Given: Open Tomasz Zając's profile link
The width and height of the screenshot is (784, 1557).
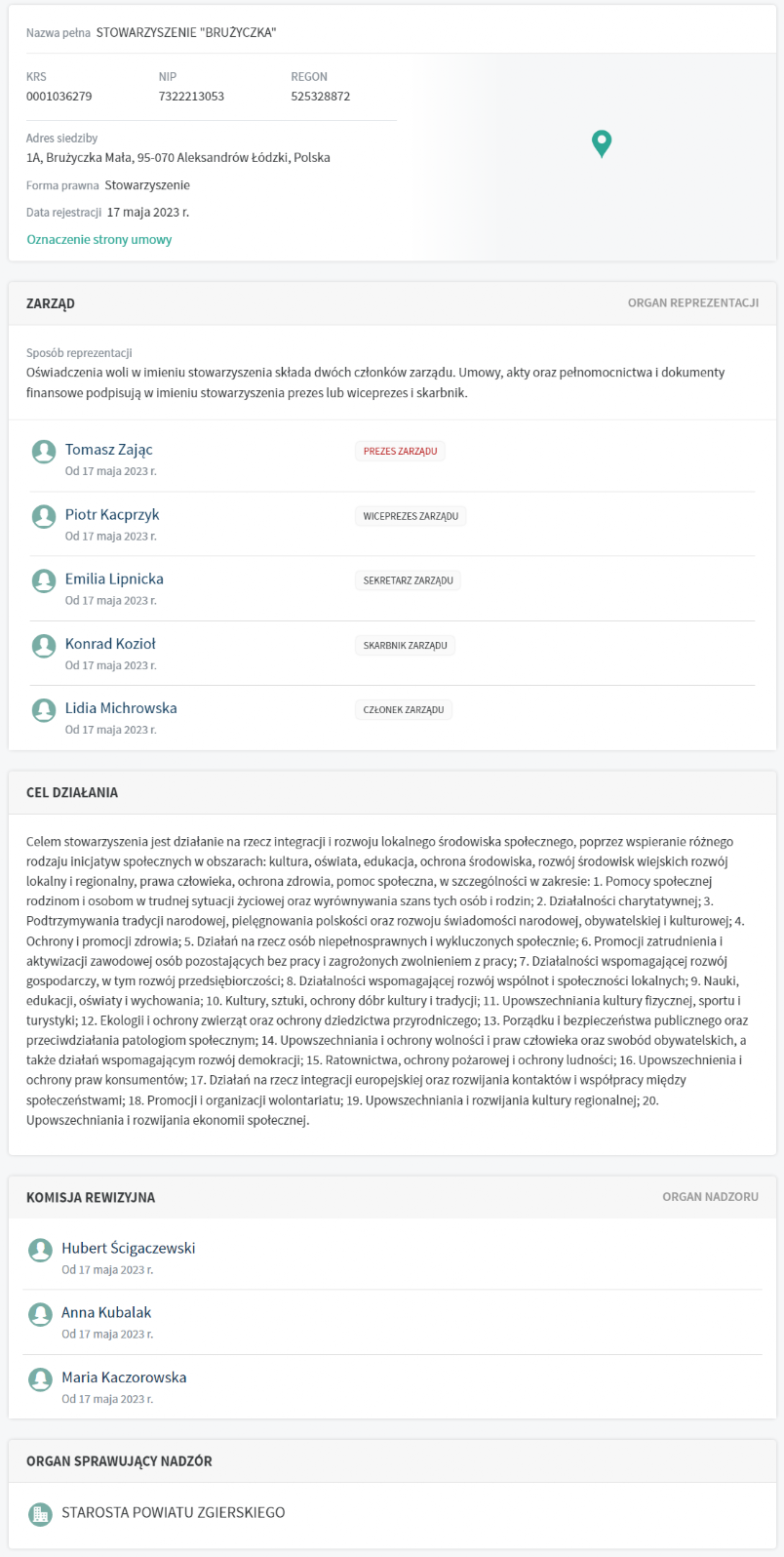Looking at the screenshot, I should 109,450.
